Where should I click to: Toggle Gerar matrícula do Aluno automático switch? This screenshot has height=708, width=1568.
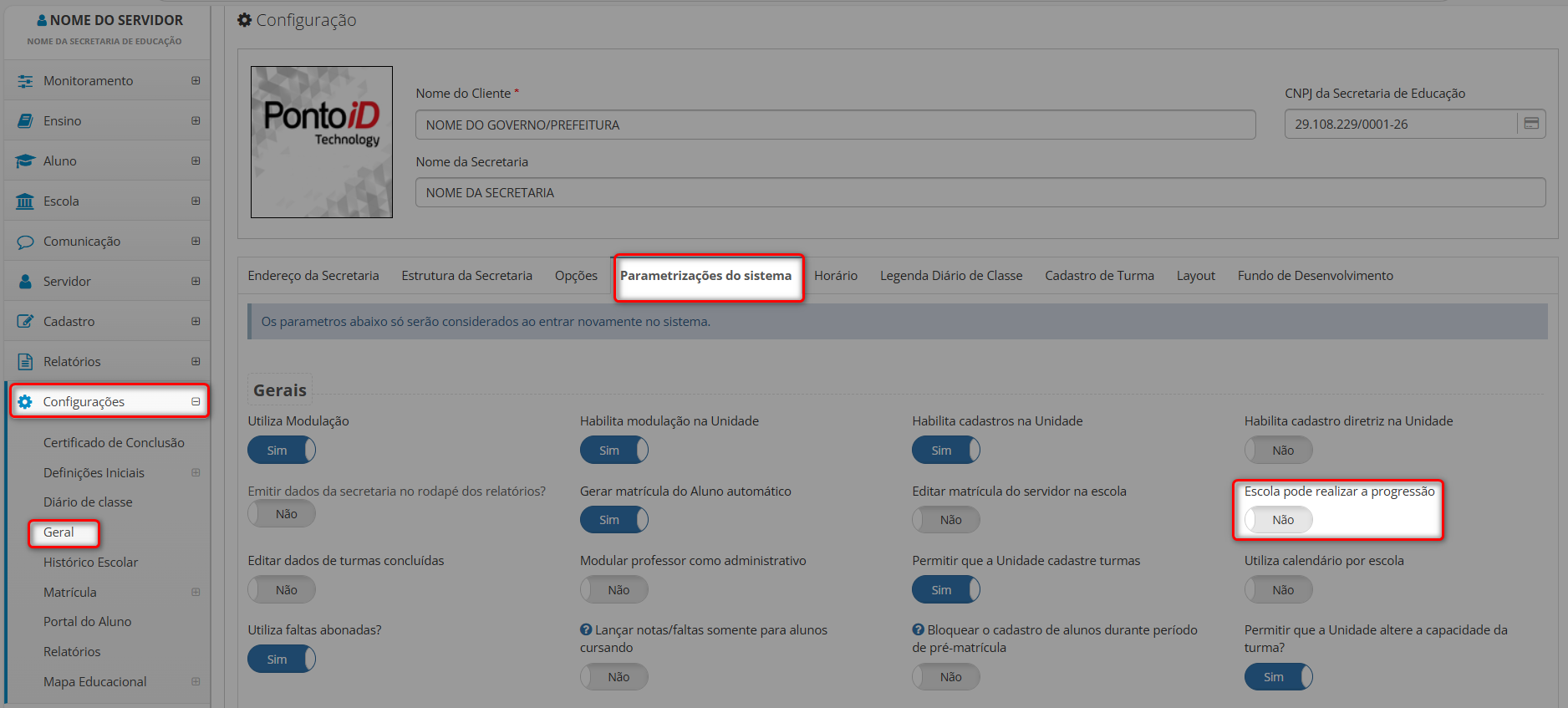(613, 520)
